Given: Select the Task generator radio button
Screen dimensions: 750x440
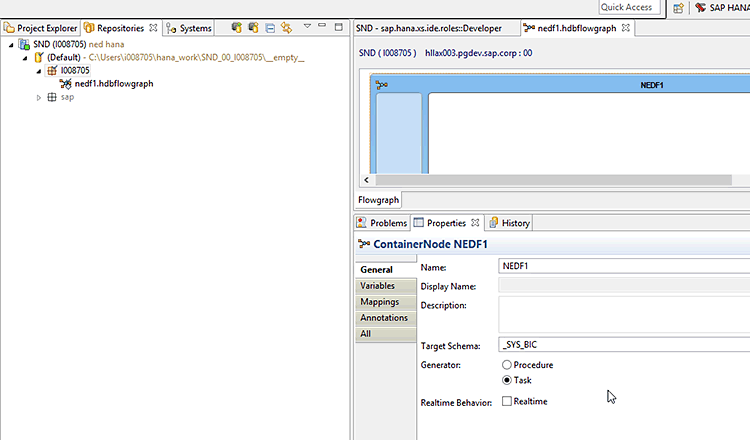Looking at the screenshot, I should click(x=507, y=380).
